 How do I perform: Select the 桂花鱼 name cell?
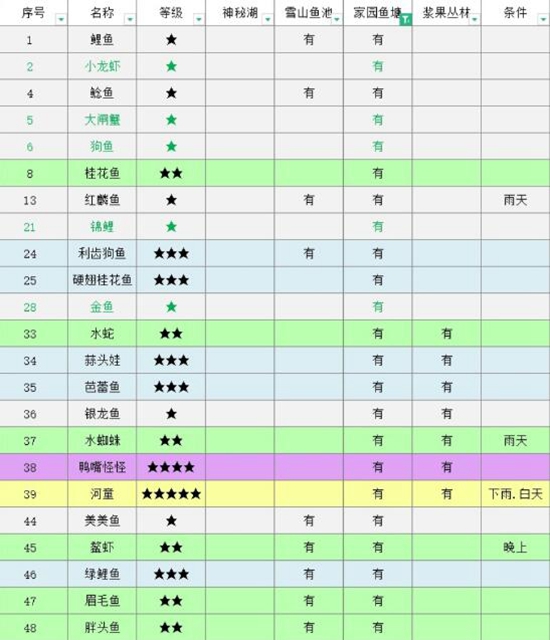tap(102, 173)
